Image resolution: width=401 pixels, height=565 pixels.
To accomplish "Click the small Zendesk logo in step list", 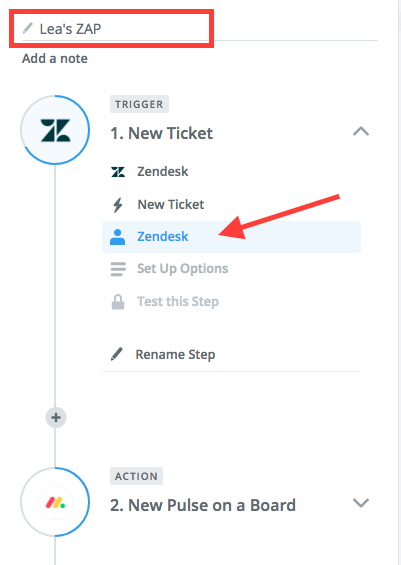I will pyautogui.click(x=118, y=172).
